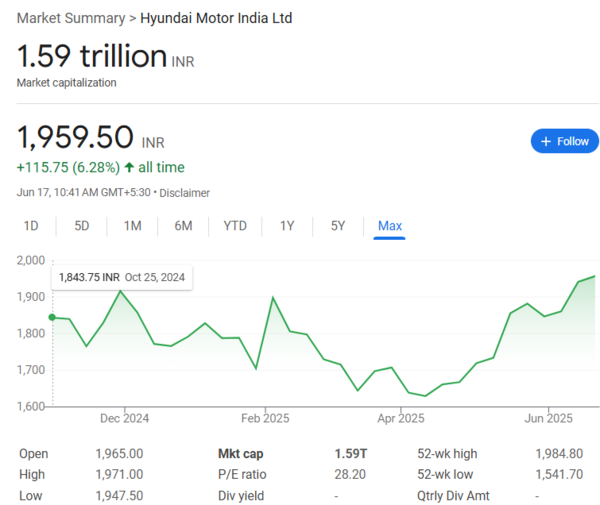Click the Jun 17 timestamp text

tap(83, 192)
